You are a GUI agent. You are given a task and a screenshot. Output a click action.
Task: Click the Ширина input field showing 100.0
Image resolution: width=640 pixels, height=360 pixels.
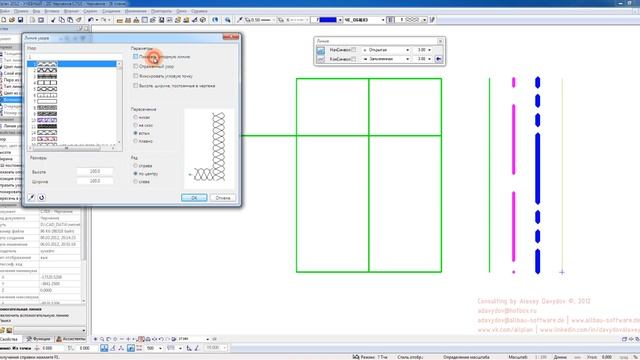[95, 181]
